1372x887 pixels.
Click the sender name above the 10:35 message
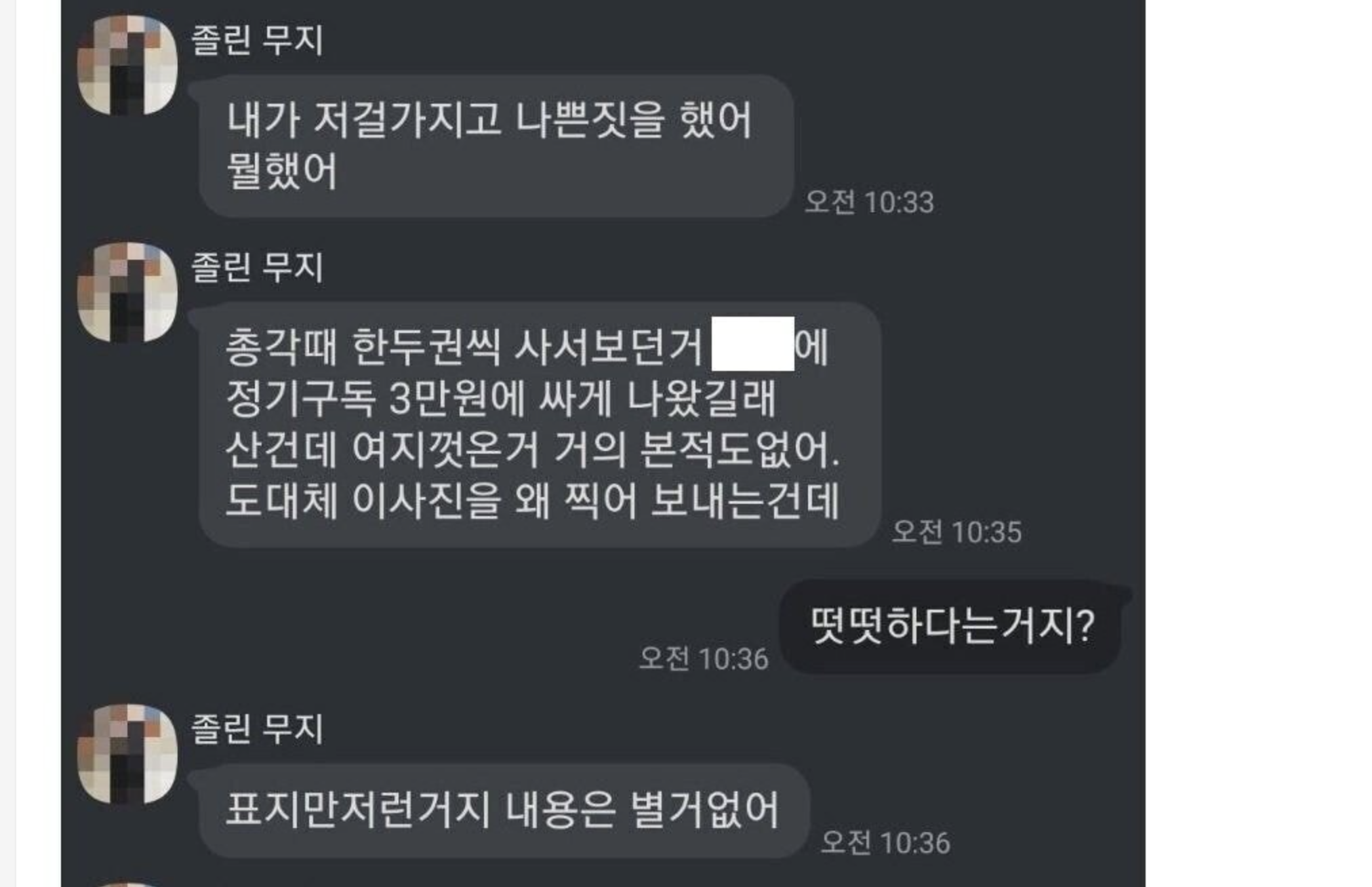[x=257, y=267]
